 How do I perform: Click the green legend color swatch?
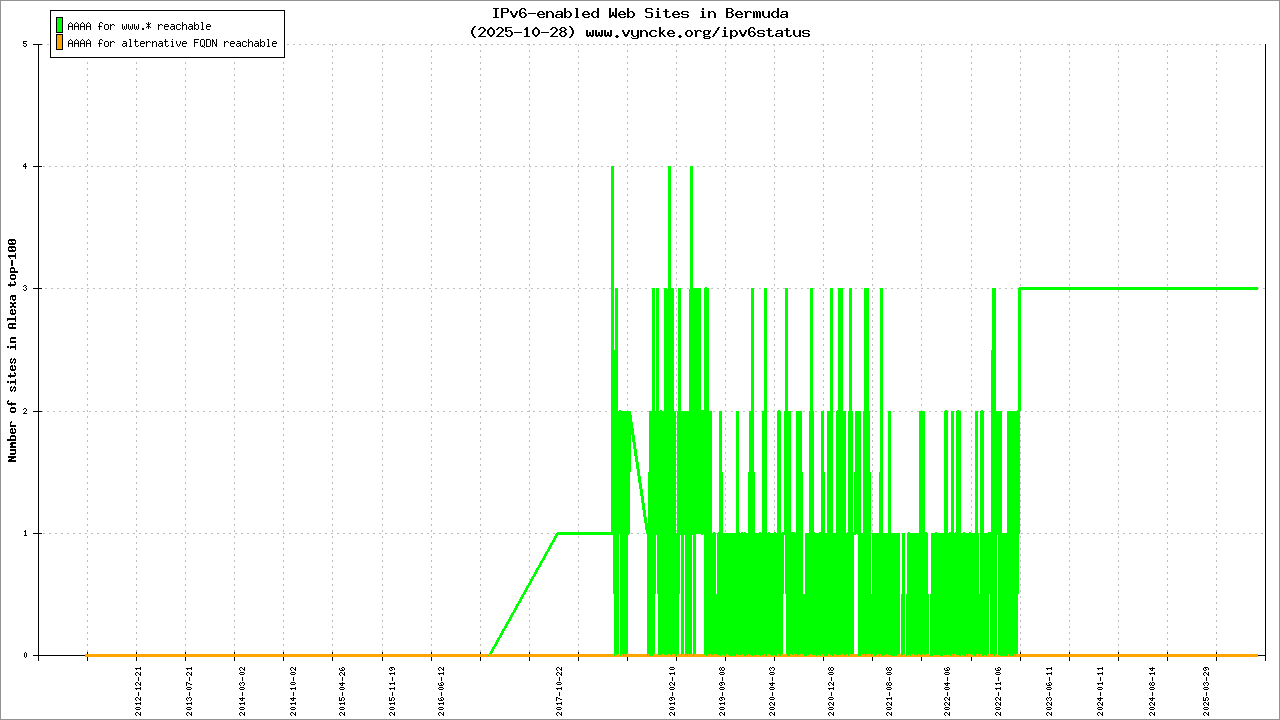60,25
